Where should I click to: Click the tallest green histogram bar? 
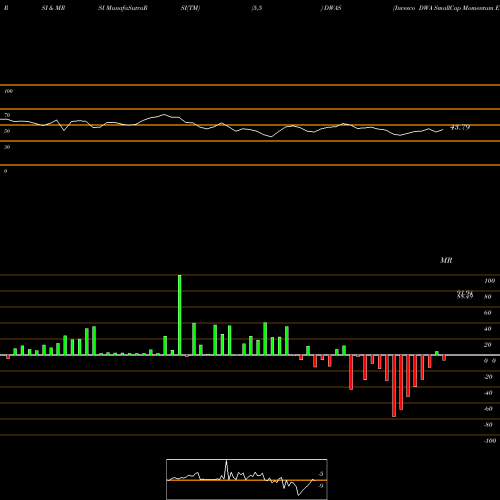click(x=180, y=315)
